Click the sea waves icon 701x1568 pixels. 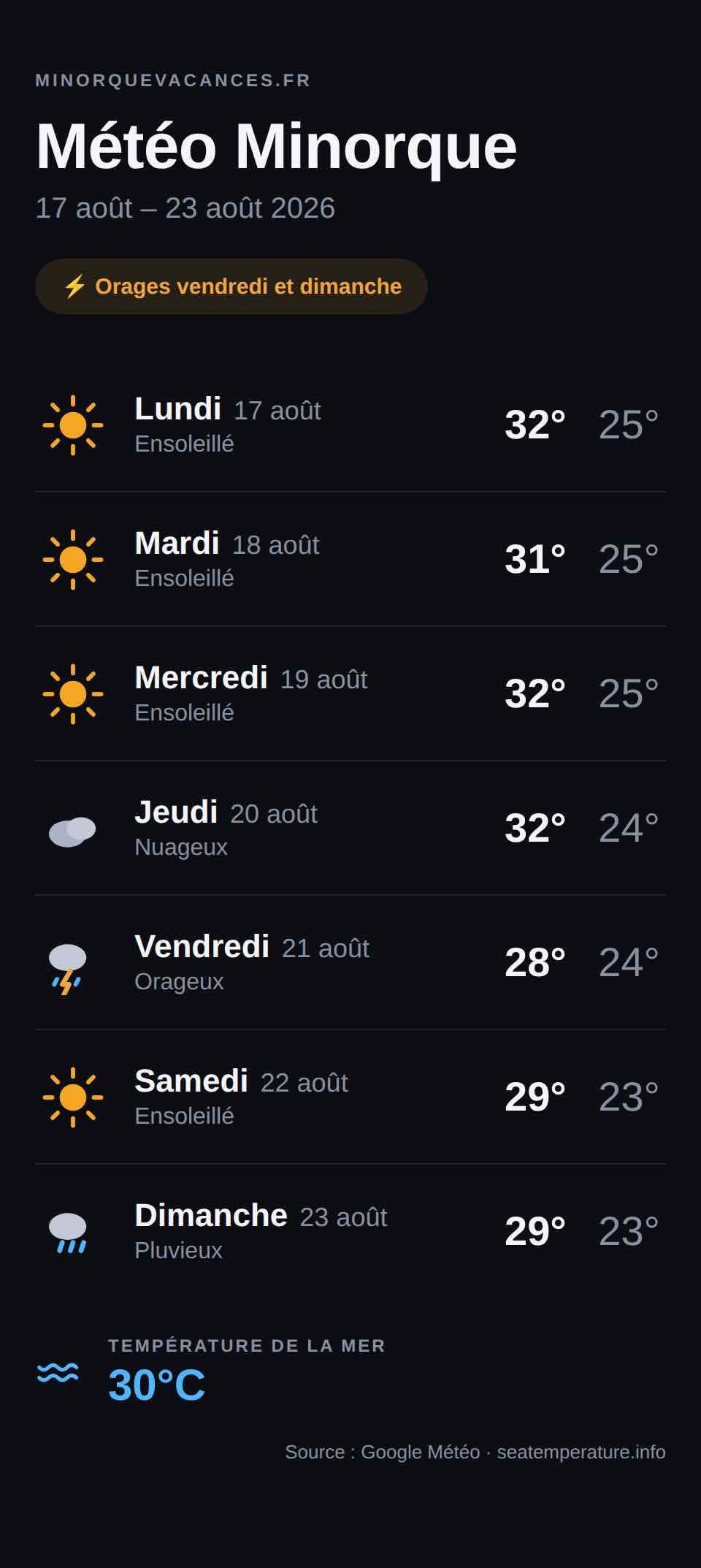tap(58, 1373)
